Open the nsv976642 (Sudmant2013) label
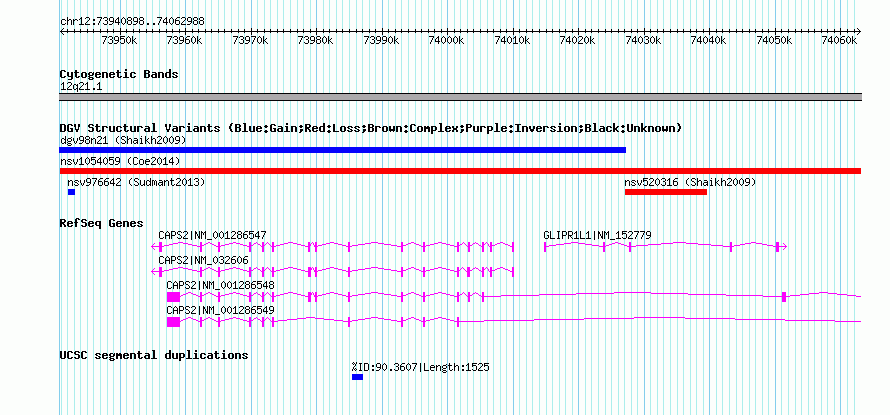 (x=136, y=182)
